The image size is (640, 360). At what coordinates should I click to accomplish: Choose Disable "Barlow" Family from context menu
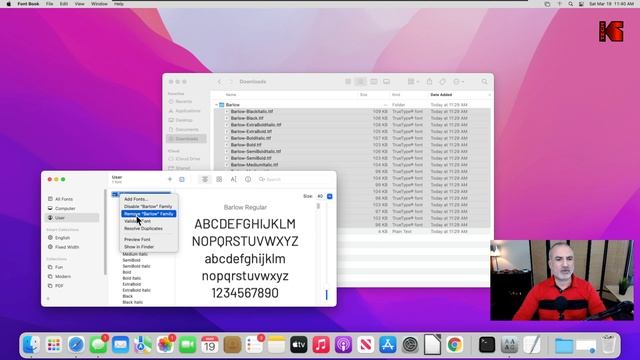tap(149, 207)
